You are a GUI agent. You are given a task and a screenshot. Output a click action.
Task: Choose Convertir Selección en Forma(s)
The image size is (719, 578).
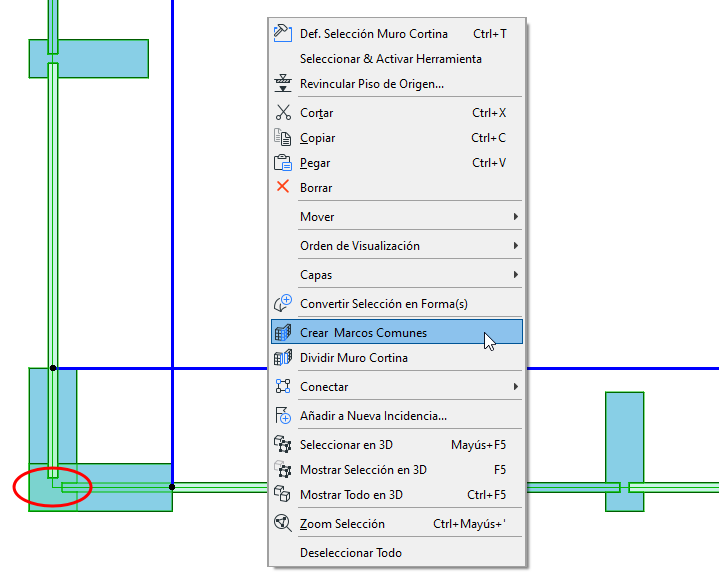[x=397, y=303]
